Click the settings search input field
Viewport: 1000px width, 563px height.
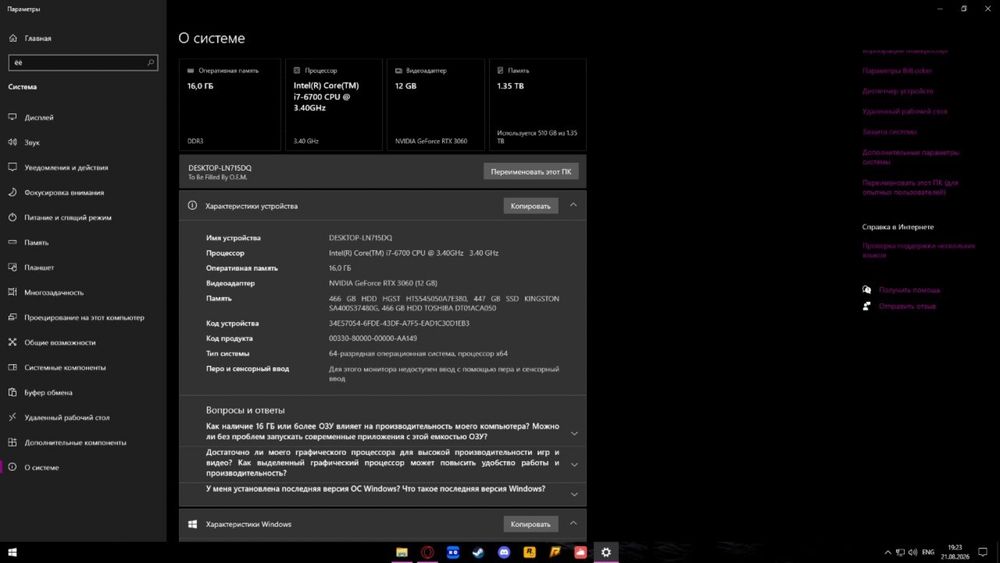[x=83, y=62]
